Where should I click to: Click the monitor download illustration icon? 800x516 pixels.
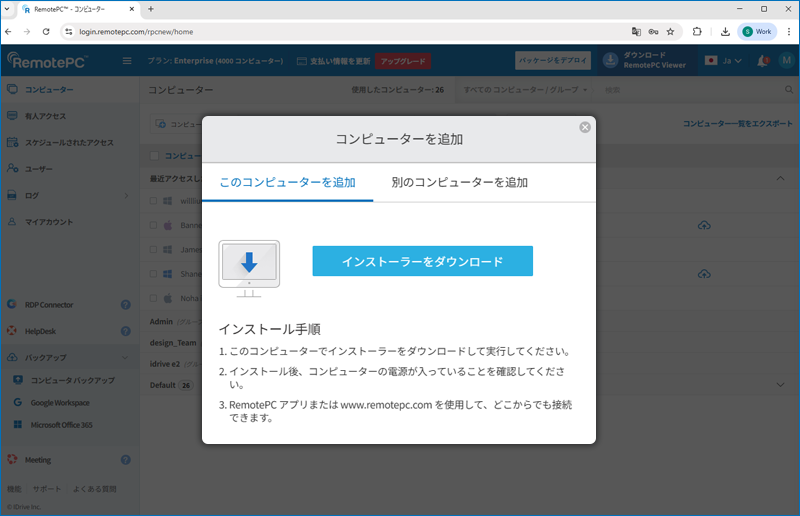pyautogui.click(x=249, y=268)
